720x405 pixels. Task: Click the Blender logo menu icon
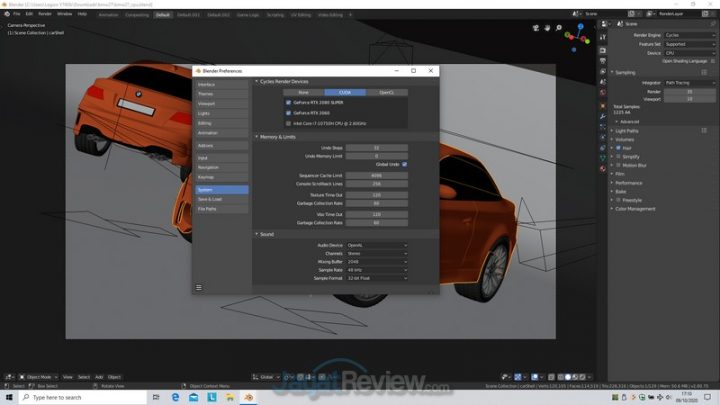coord(7,14)
